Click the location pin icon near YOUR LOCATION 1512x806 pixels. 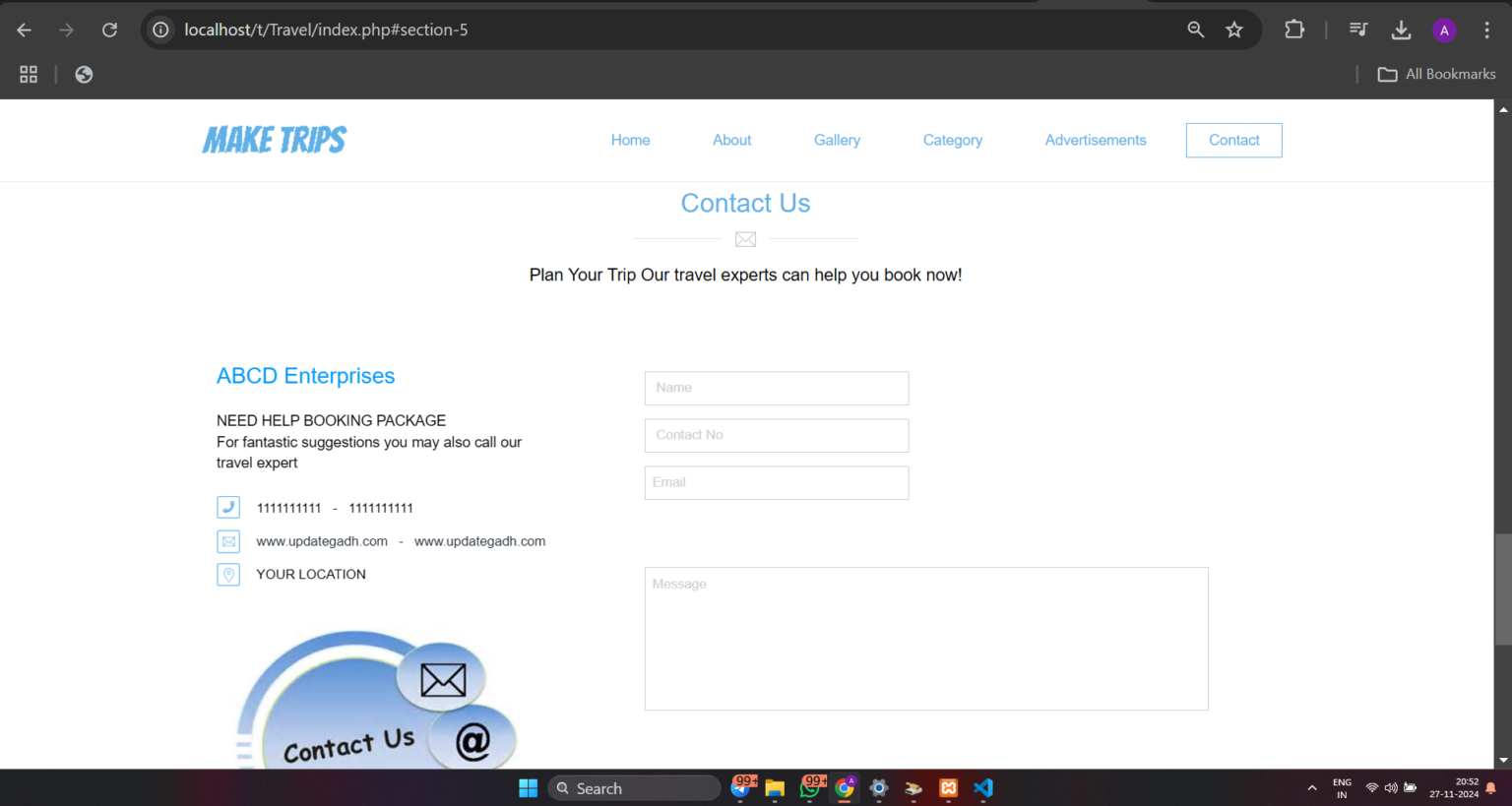pos(227,574)
